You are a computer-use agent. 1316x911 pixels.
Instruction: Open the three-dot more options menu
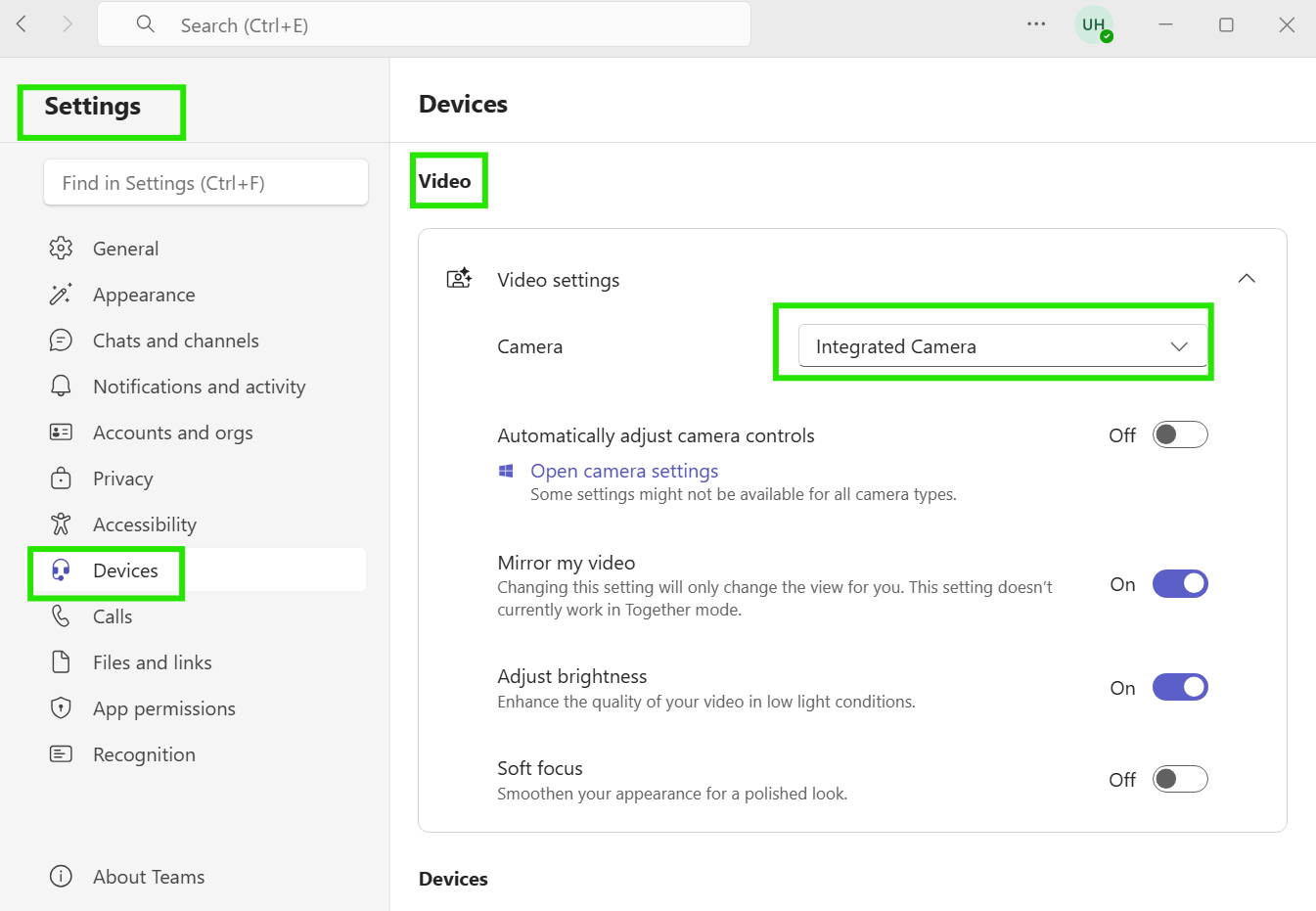[x=1036, y=24]
